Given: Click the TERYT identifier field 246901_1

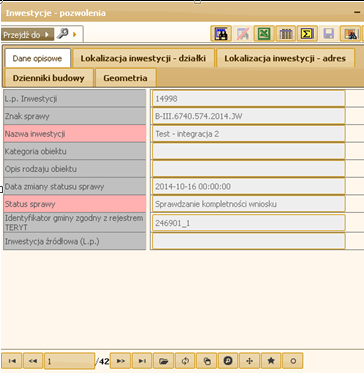Looking at the screenshot, I should pyautogui.click(x=248, y=223).
